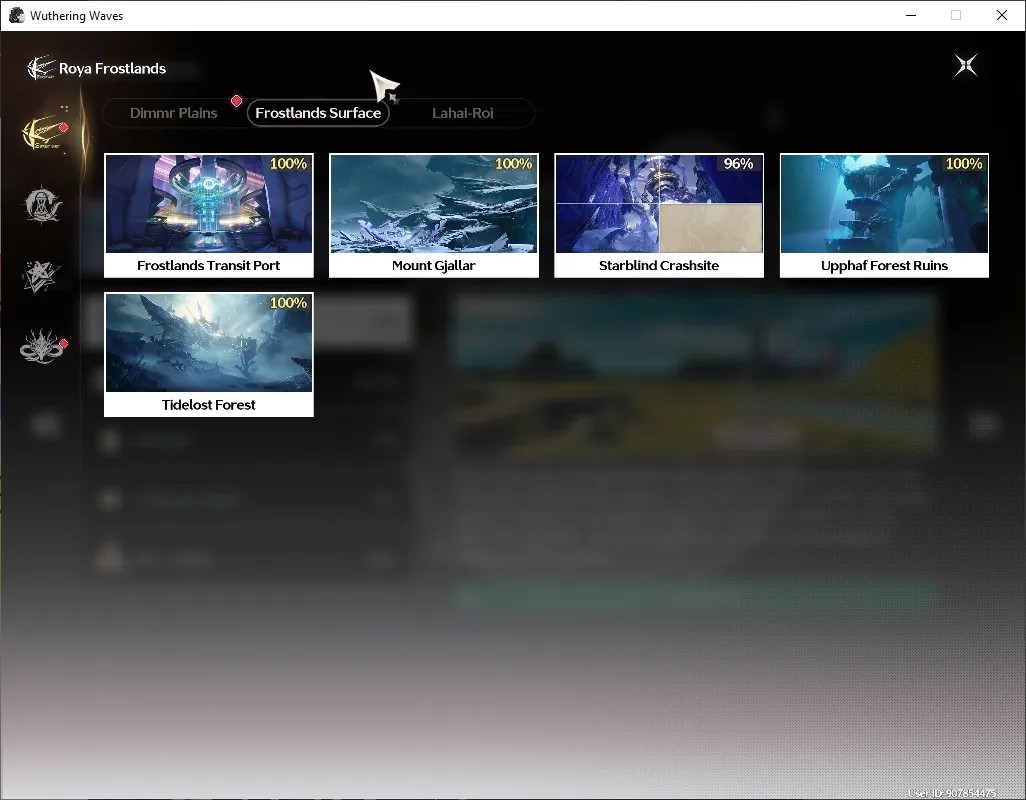Click the Wuthering Waves app icon in the title bar
1026x800 pixels.
pyautogui.click(x=16, y=15)
